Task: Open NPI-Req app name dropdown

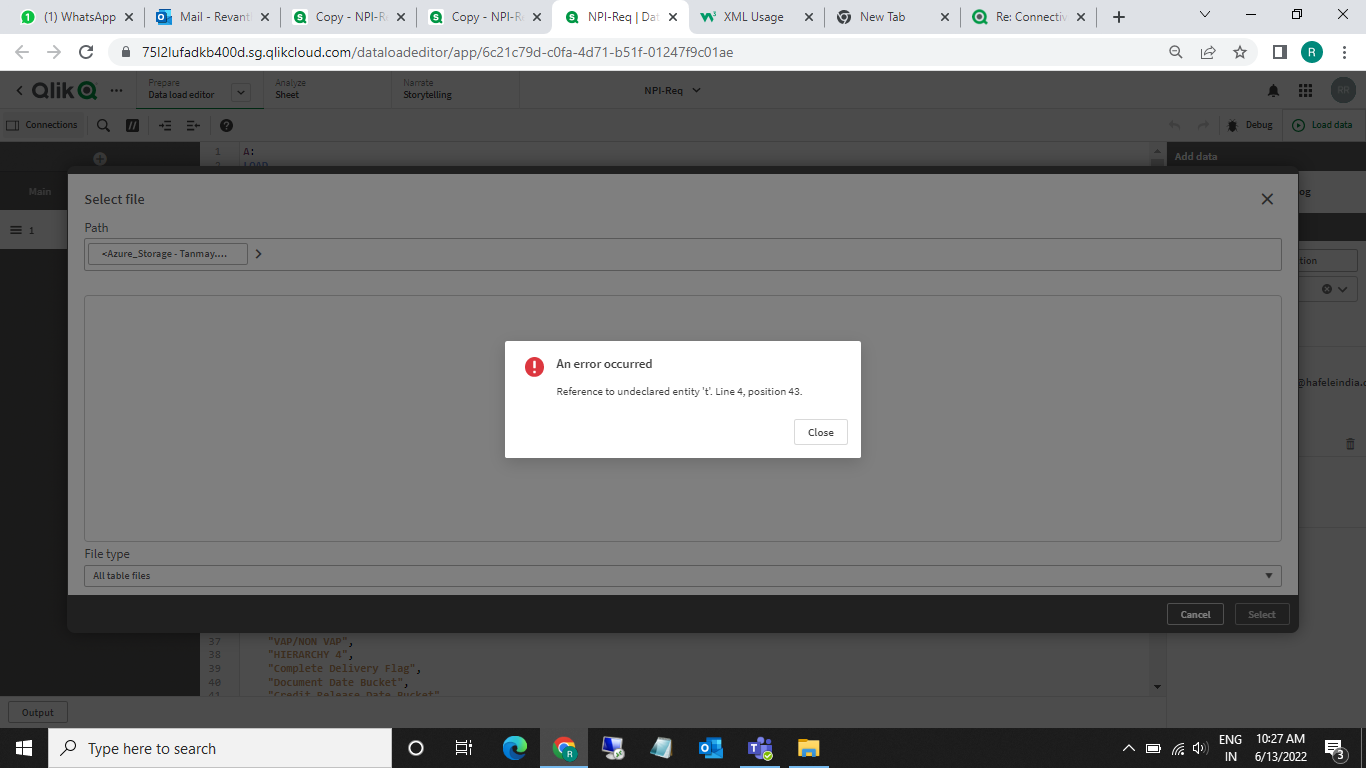Action: [673, 90]
